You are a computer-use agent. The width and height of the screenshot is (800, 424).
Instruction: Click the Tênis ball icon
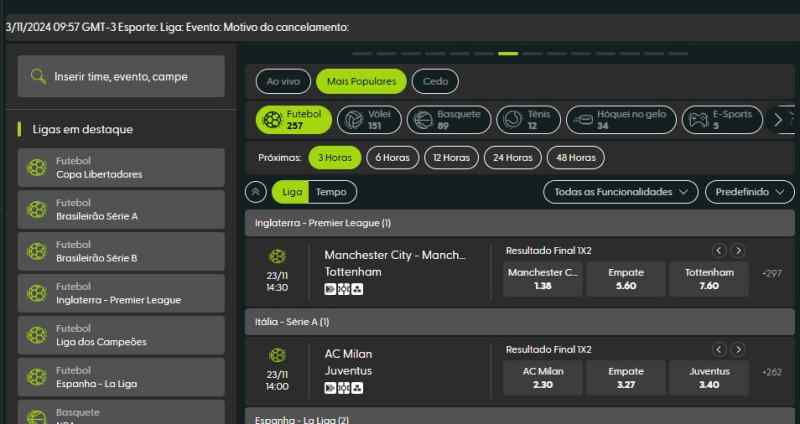[x=513, y=120]
